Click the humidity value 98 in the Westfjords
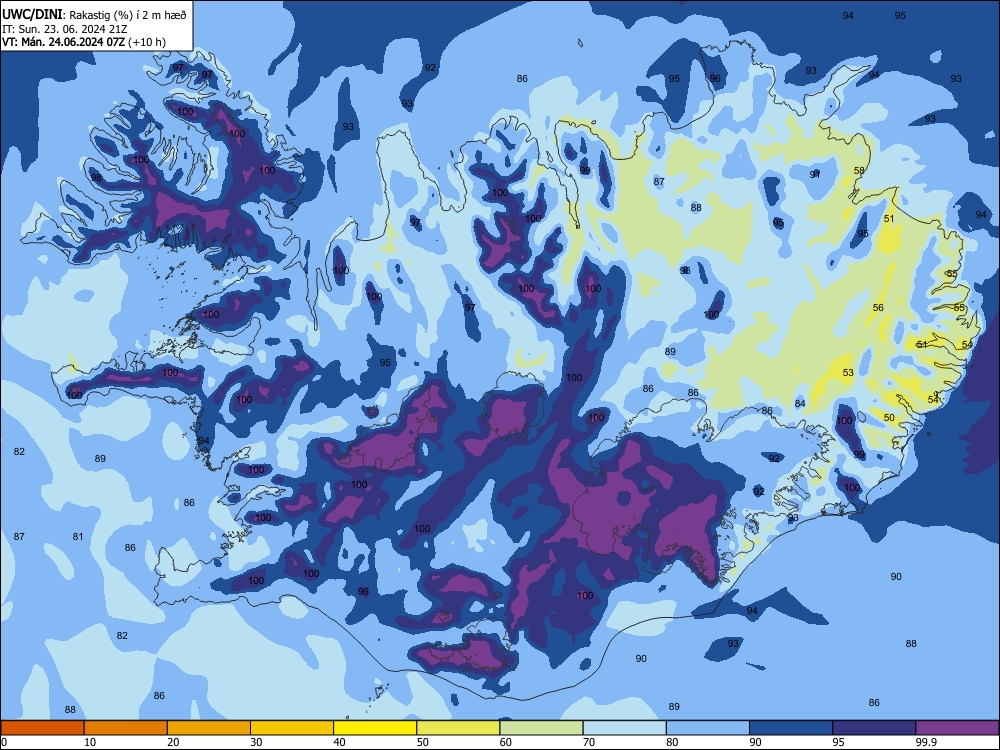The height and width of the screenshot is (750, 1000). (x=96, y=177)
